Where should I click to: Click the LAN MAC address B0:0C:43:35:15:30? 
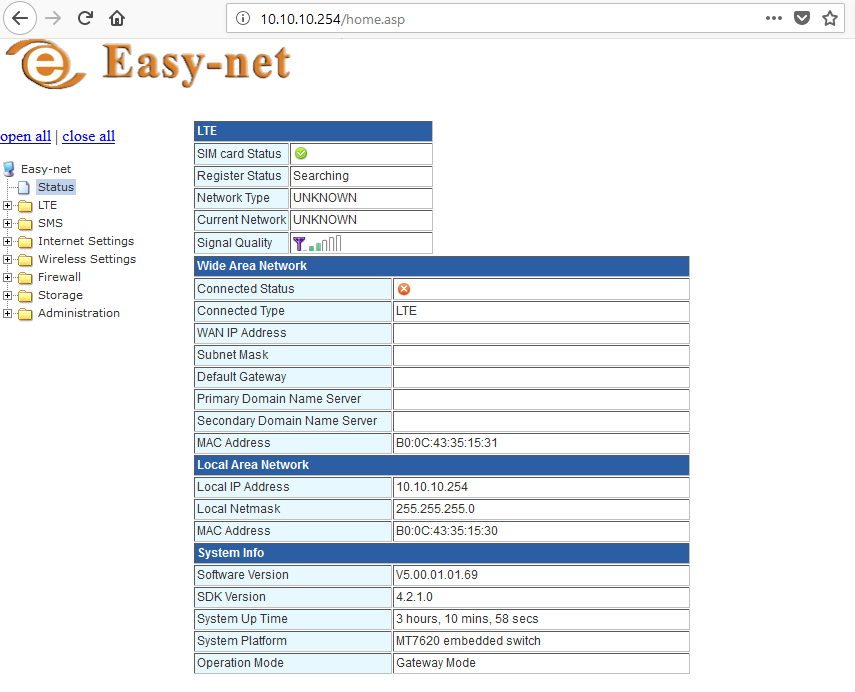[x=447, y=531]
